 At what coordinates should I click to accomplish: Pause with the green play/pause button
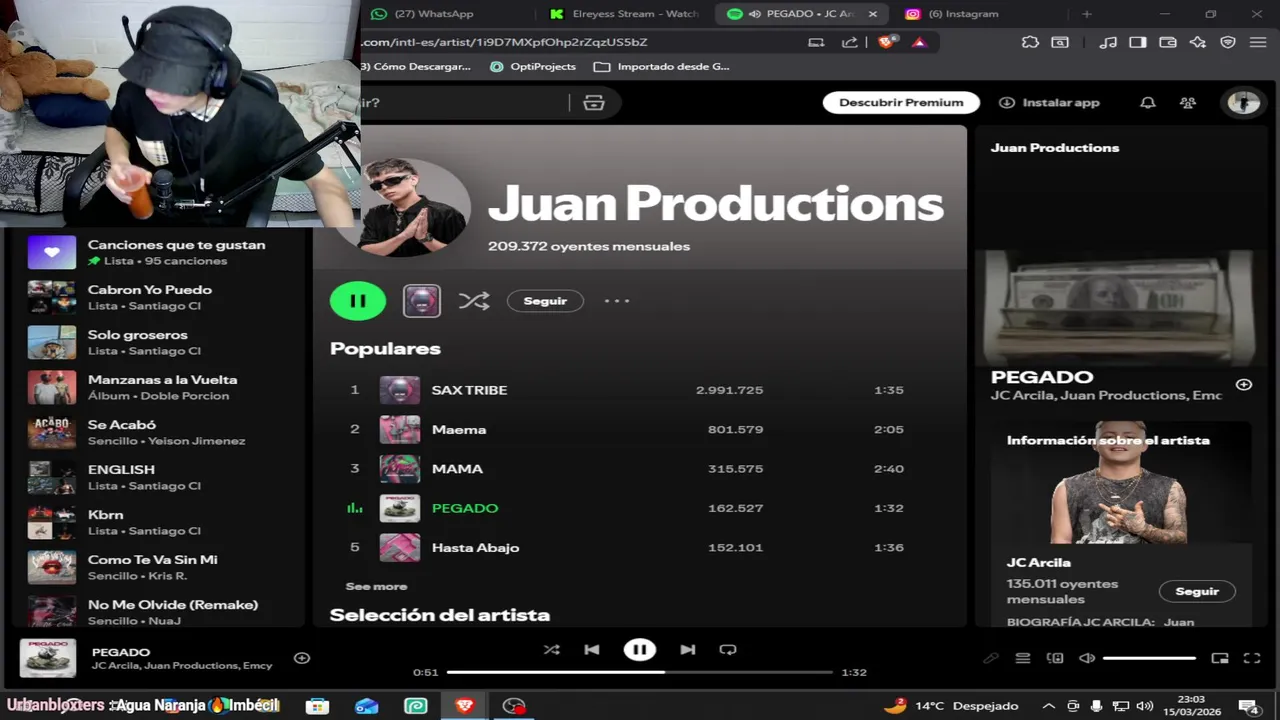[358, 300]
